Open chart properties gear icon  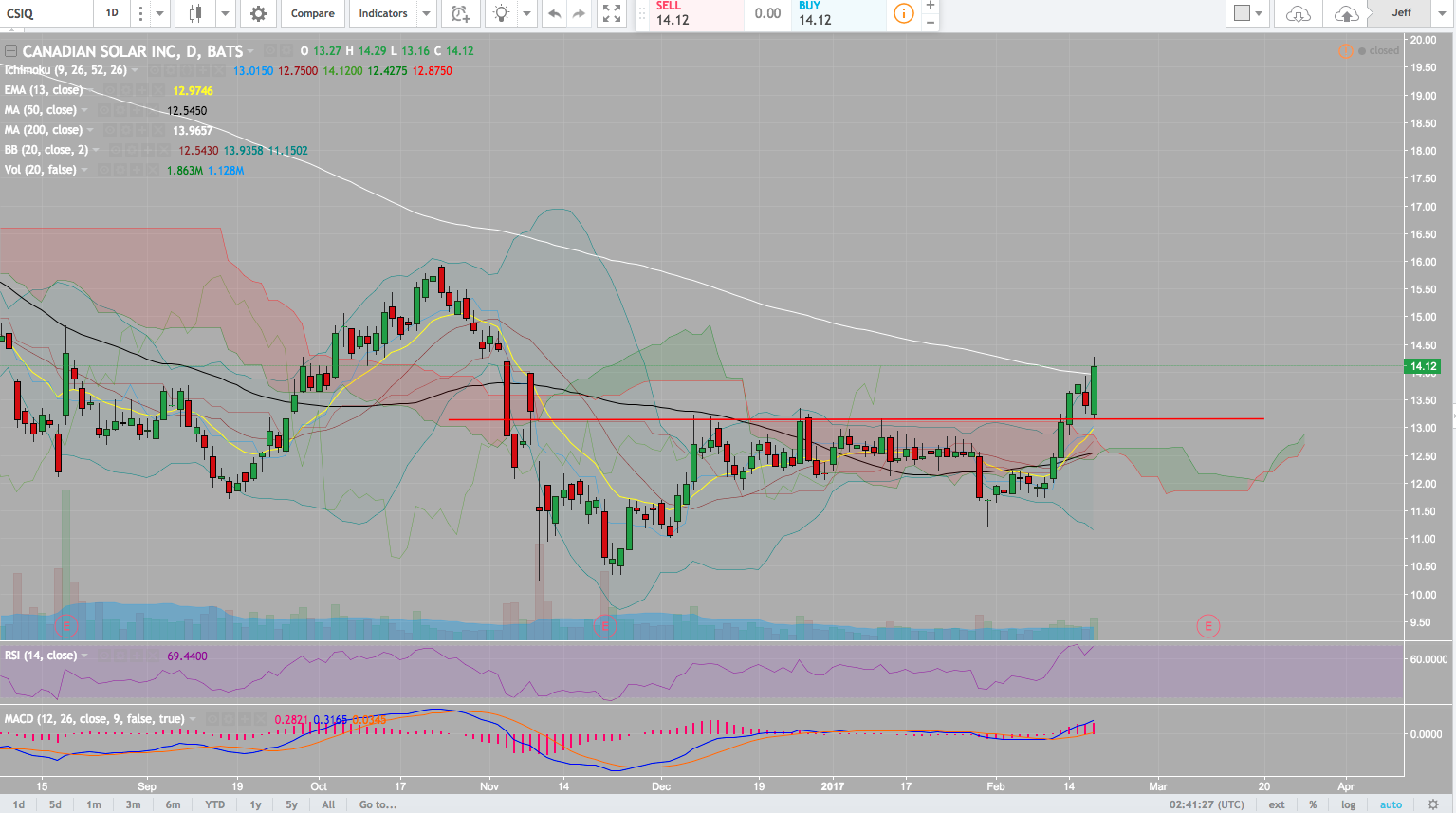click(x=258, y=13)
